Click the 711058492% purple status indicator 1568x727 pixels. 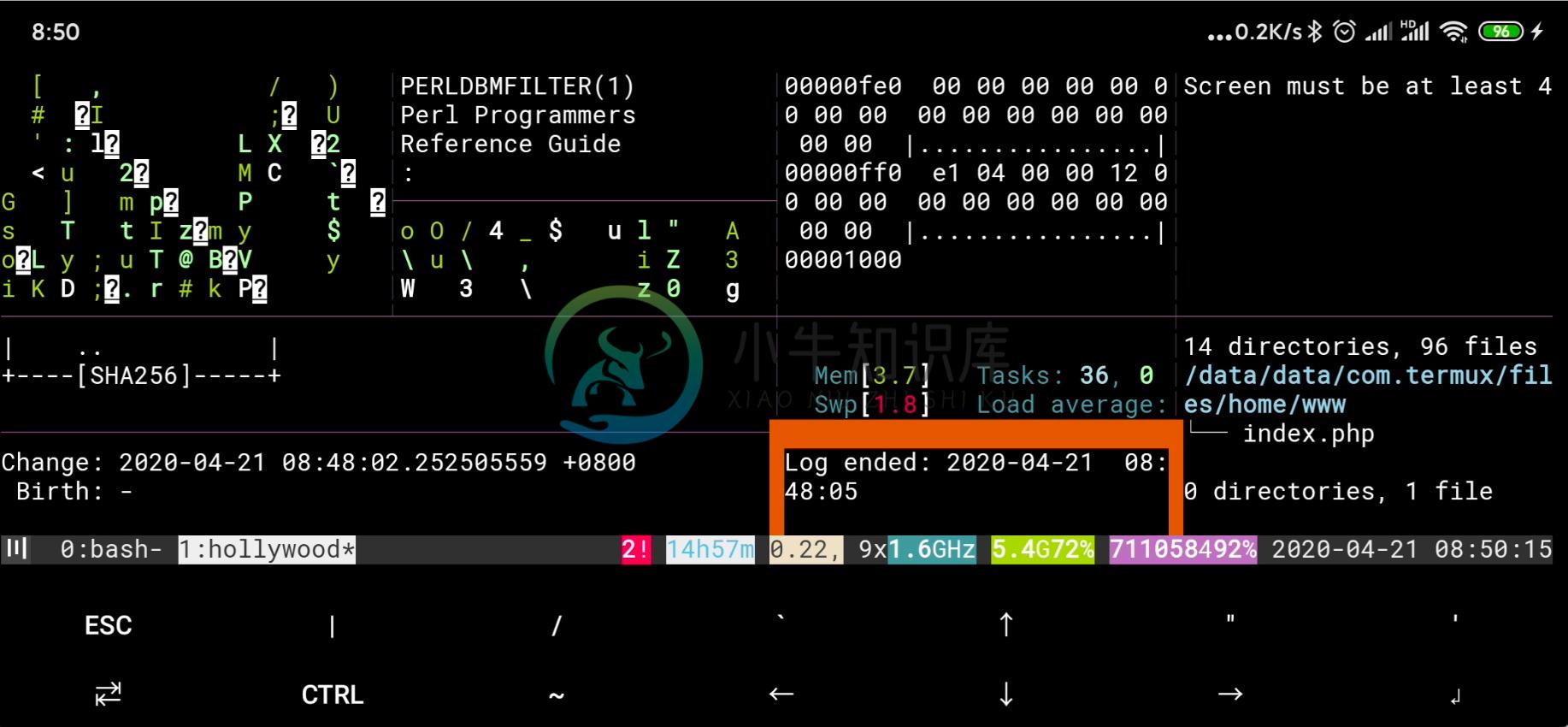(1182, 549)
